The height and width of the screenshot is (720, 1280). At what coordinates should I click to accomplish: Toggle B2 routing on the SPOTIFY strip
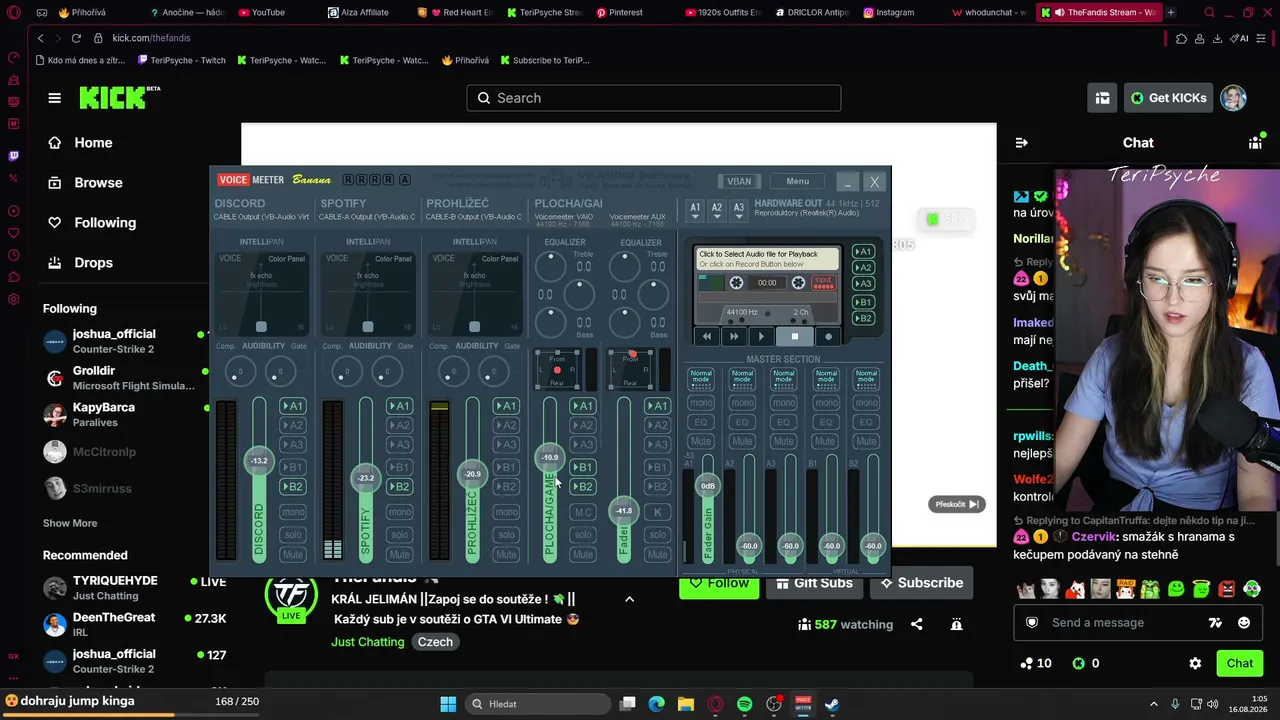[x=399, y=487]
